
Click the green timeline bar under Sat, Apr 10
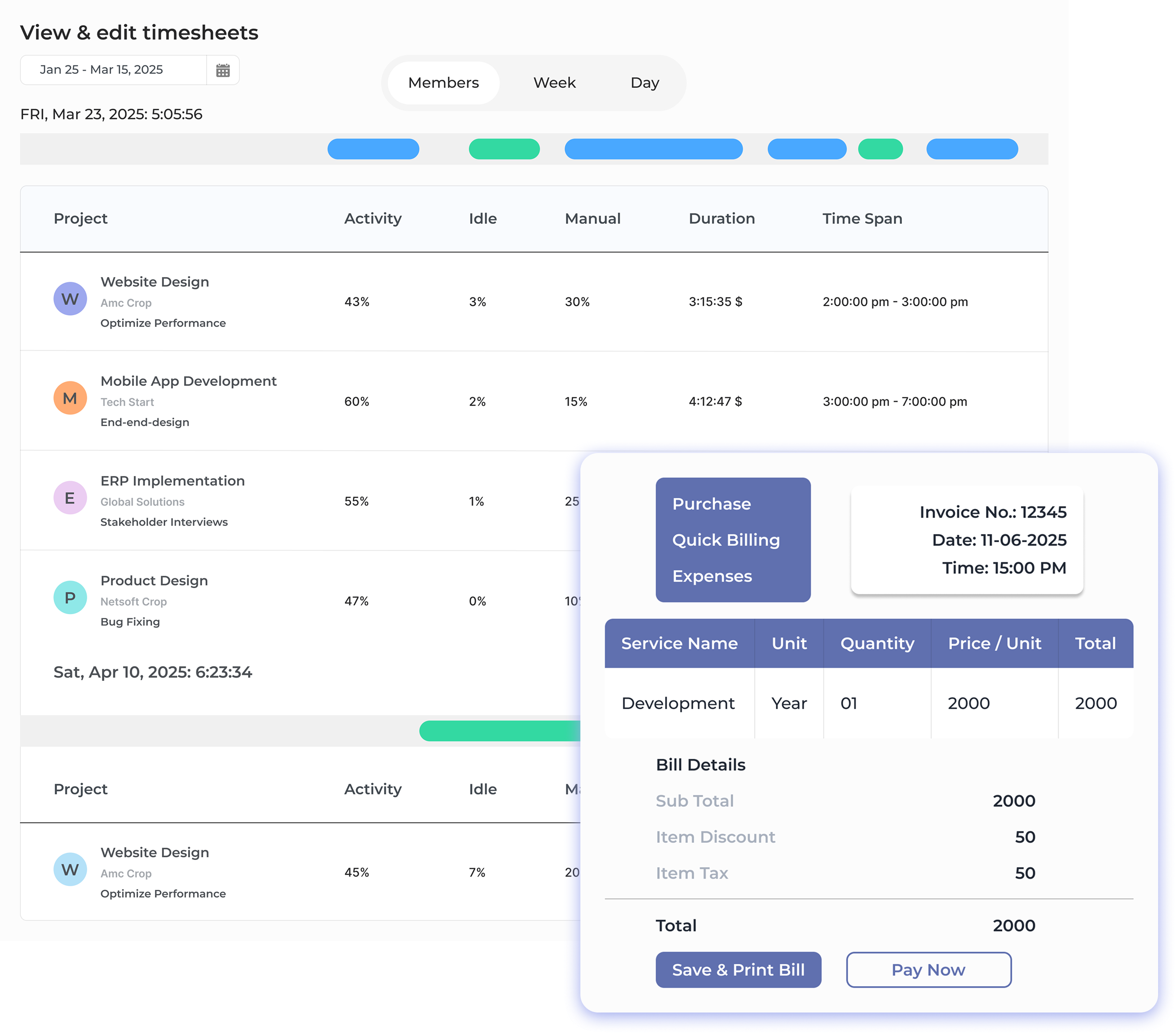pyautogui.click(x=500, y=731)
